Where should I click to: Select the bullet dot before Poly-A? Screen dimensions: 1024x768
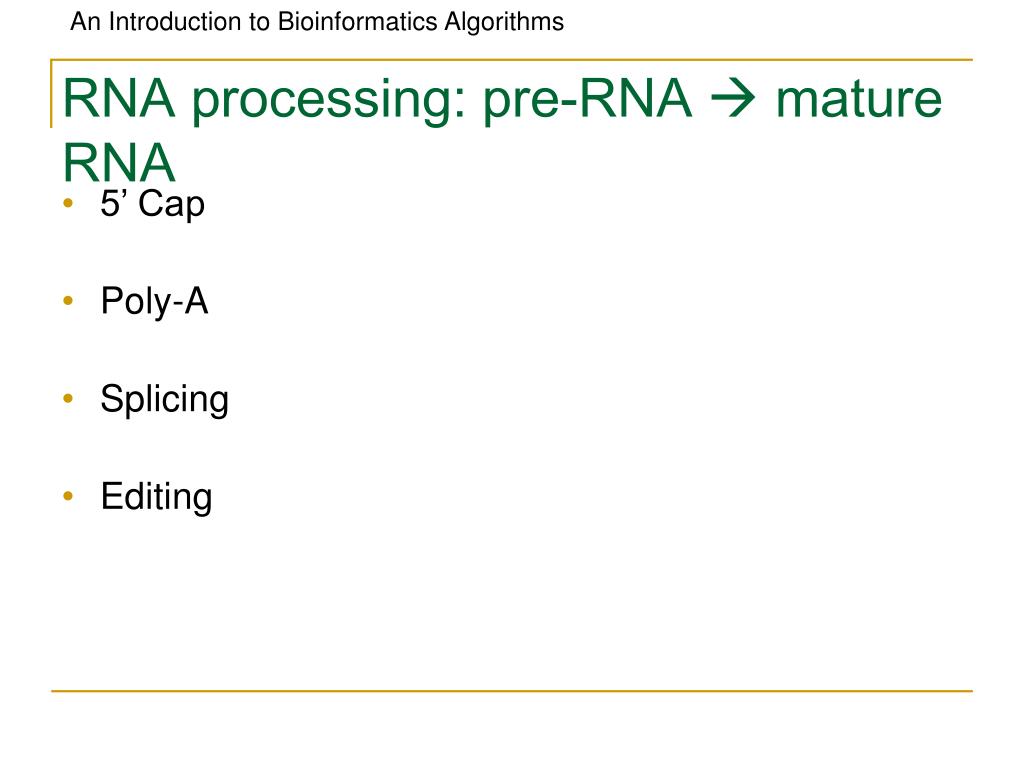(68, 300)
